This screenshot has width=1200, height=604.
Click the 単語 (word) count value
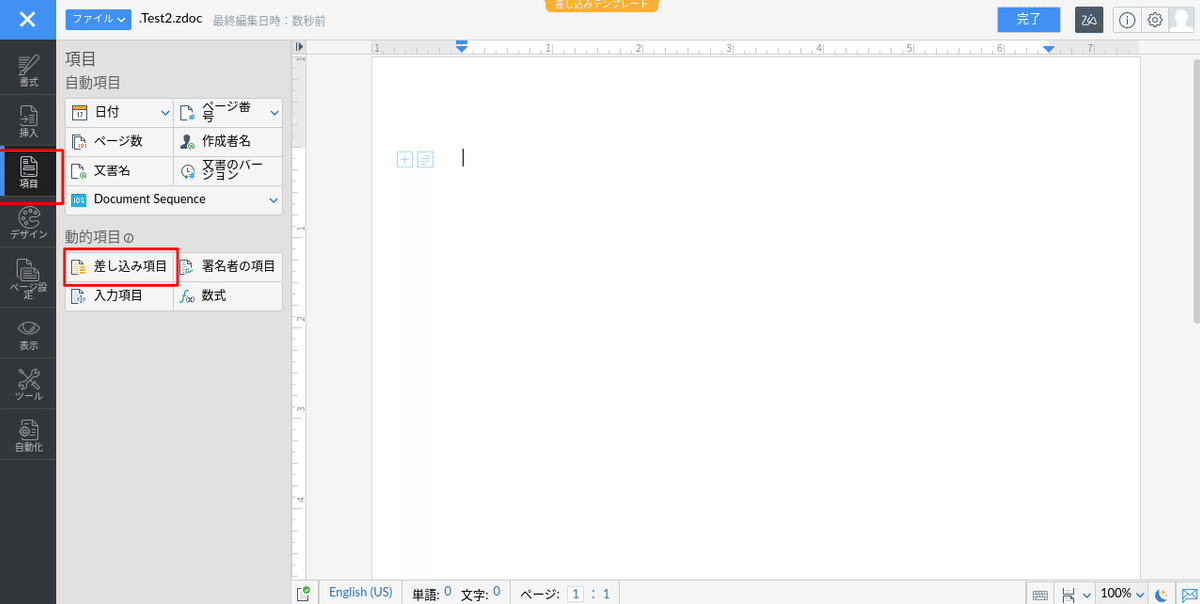point(447,592)
